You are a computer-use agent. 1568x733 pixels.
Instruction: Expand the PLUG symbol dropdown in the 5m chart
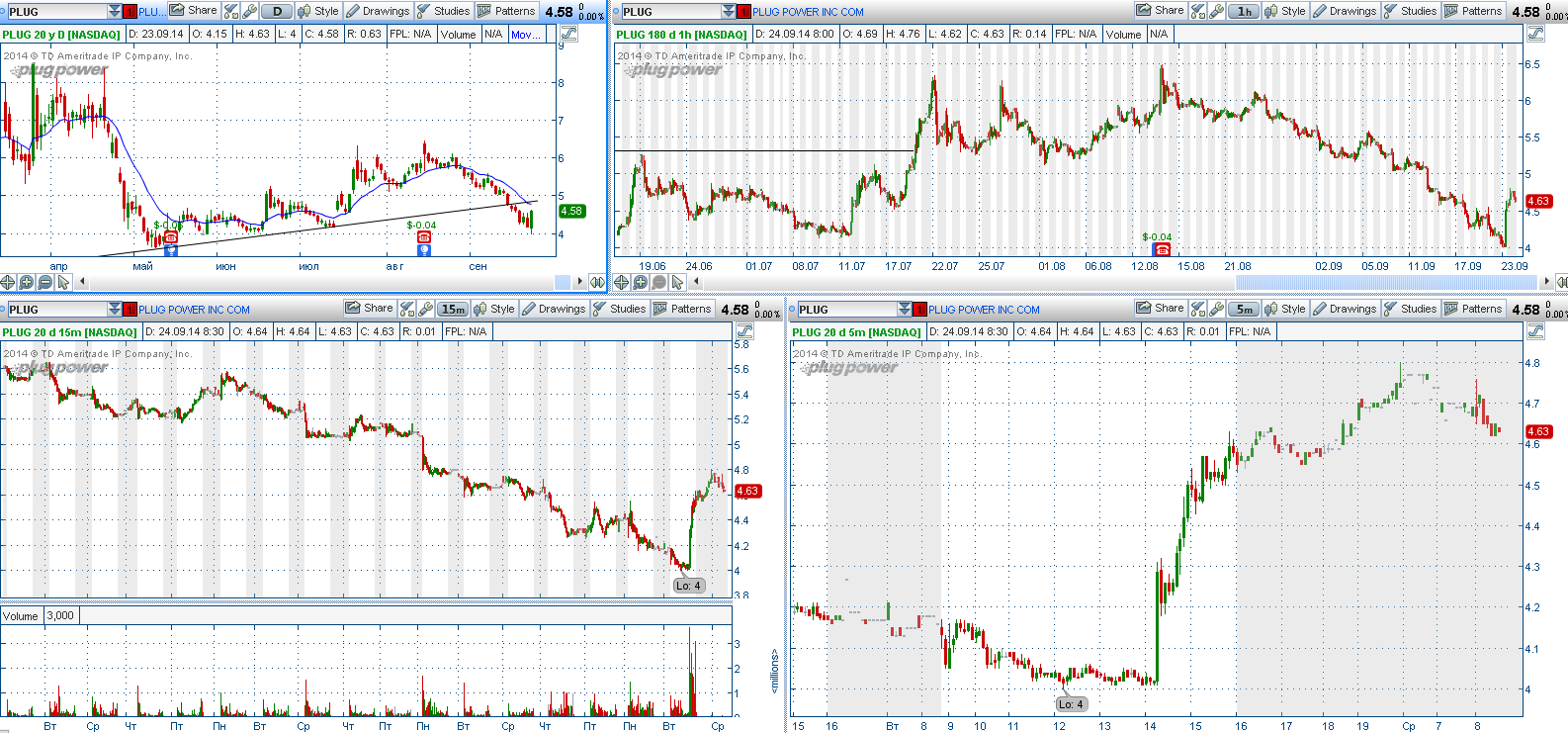point(905,309)
